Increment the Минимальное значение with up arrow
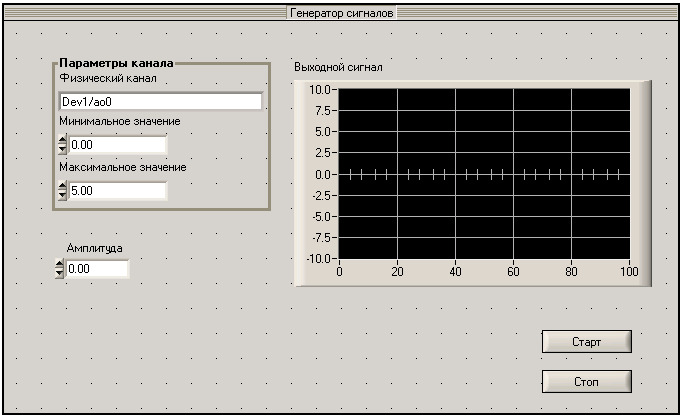The width and height of the screenshot is (682, 417). point(62,140)
